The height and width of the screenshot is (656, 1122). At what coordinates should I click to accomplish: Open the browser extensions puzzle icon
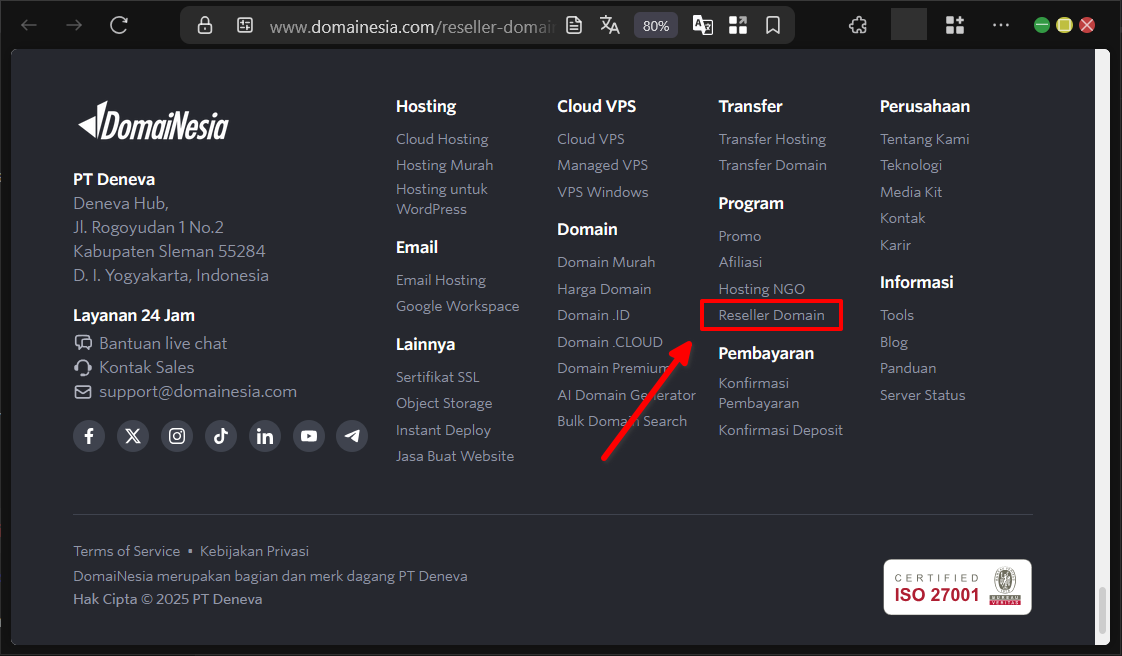[x=857, y=26]
